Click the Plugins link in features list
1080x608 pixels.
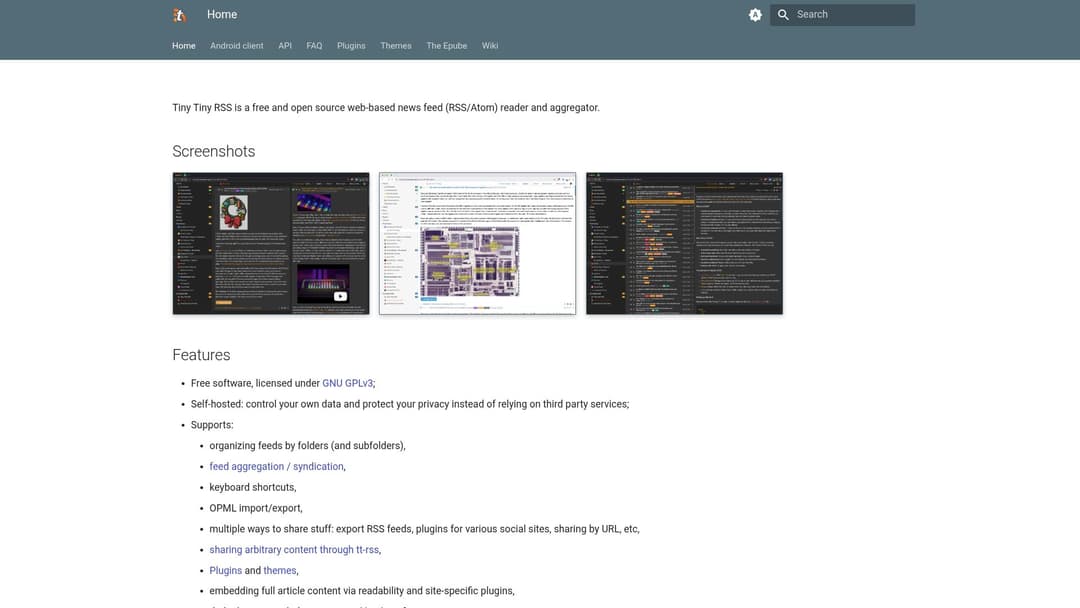point(225,571)
